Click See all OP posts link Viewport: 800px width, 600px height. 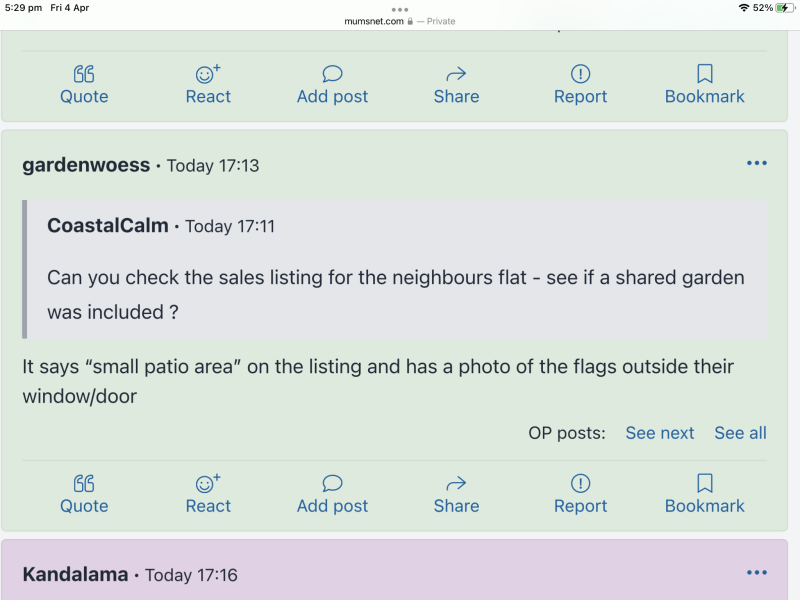coord(740,433)
